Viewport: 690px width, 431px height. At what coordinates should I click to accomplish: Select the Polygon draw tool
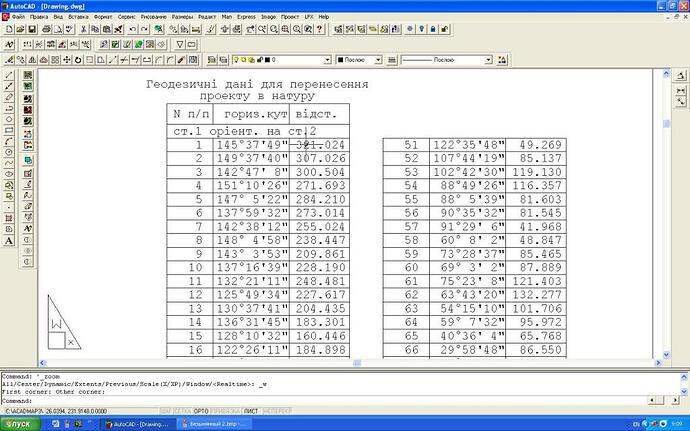[9, 119]
